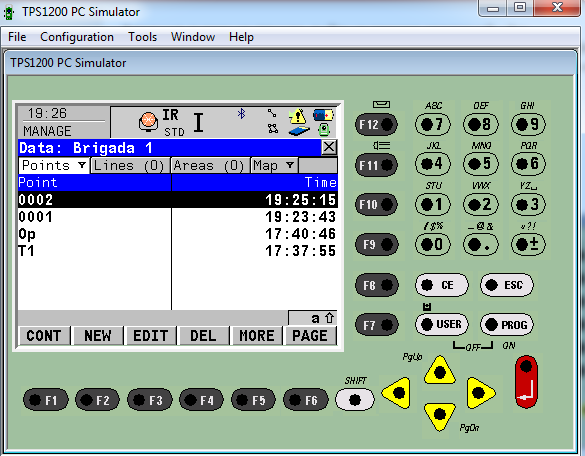Click numeric key 9 (GHI)
This screenshot has width=585, height=456.
[528, 124]
